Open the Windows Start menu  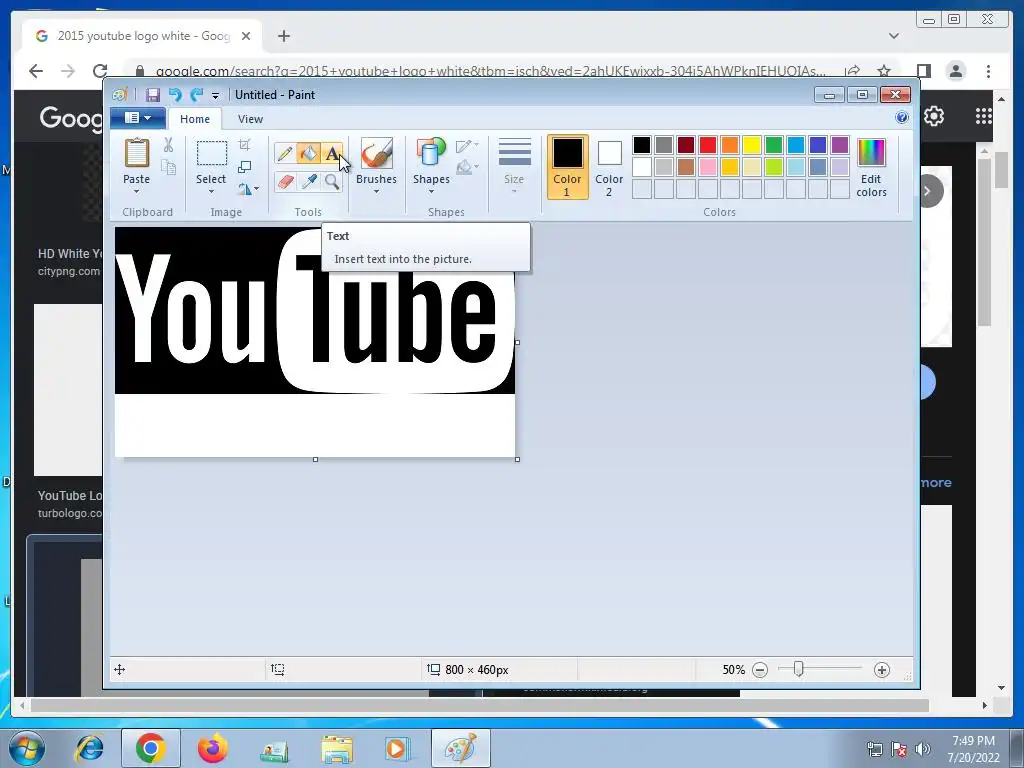[27, 748]
